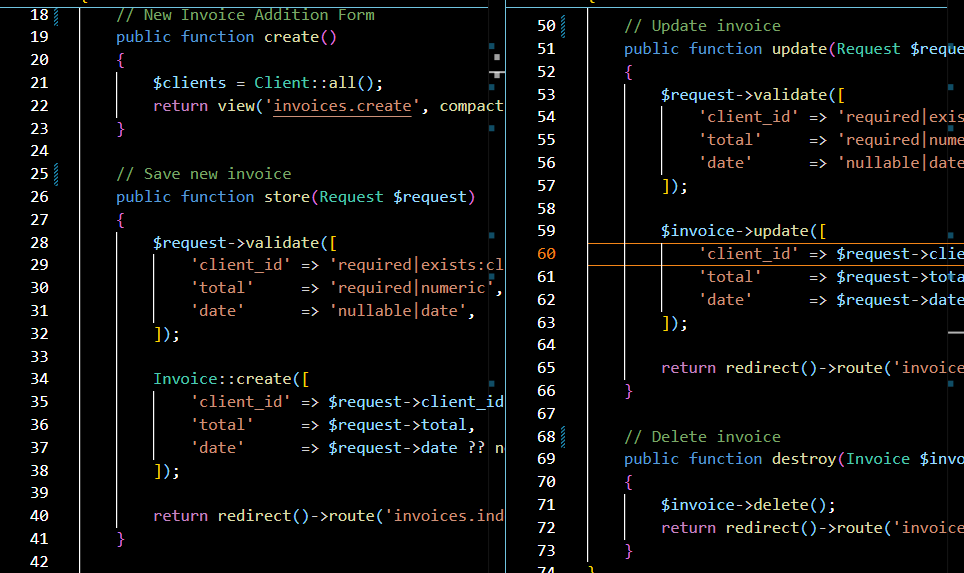Viewport: 964px width, 573px height.
Task: Click the 'total' key on line 61
Action: pos(730,277)
